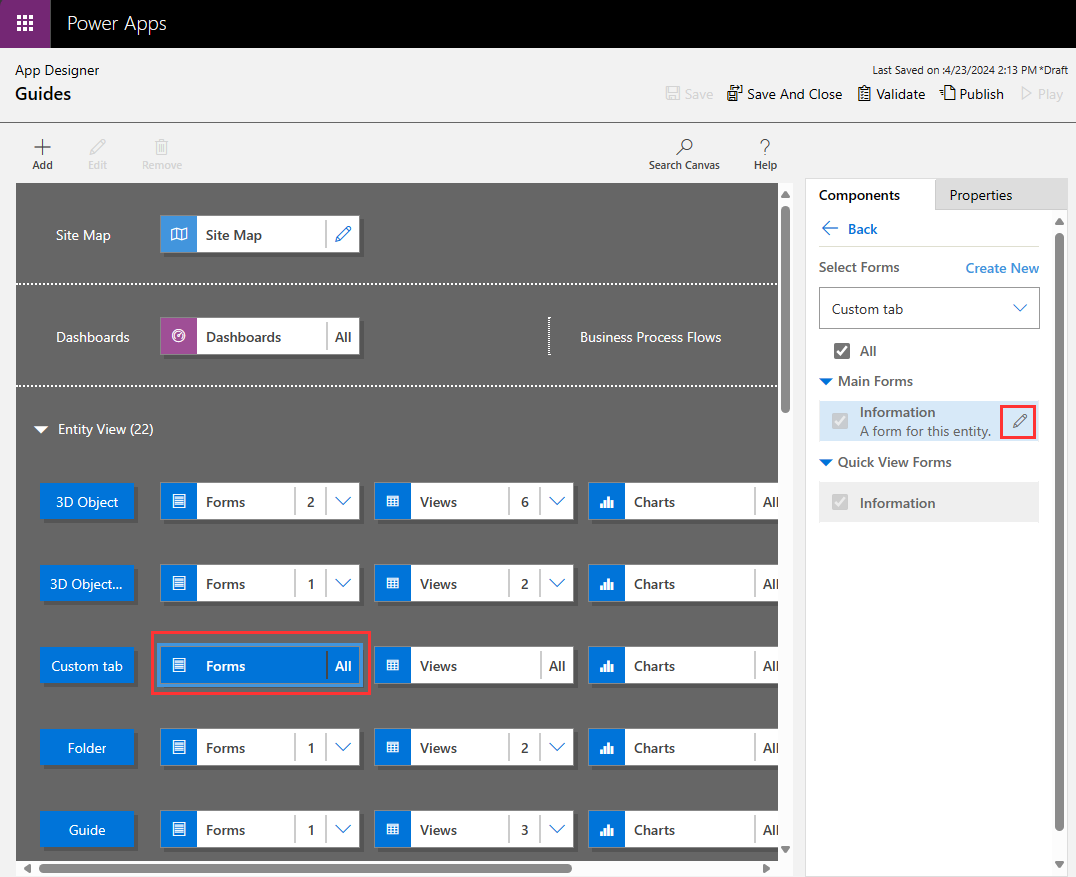
Task: Click Views icon in Guide row
Action: tap(393, 828)
